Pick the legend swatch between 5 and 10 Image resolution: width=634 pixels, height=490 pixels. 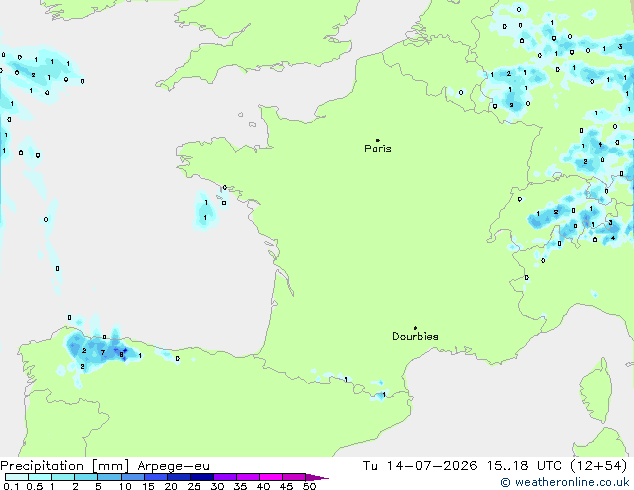(110, 477)
